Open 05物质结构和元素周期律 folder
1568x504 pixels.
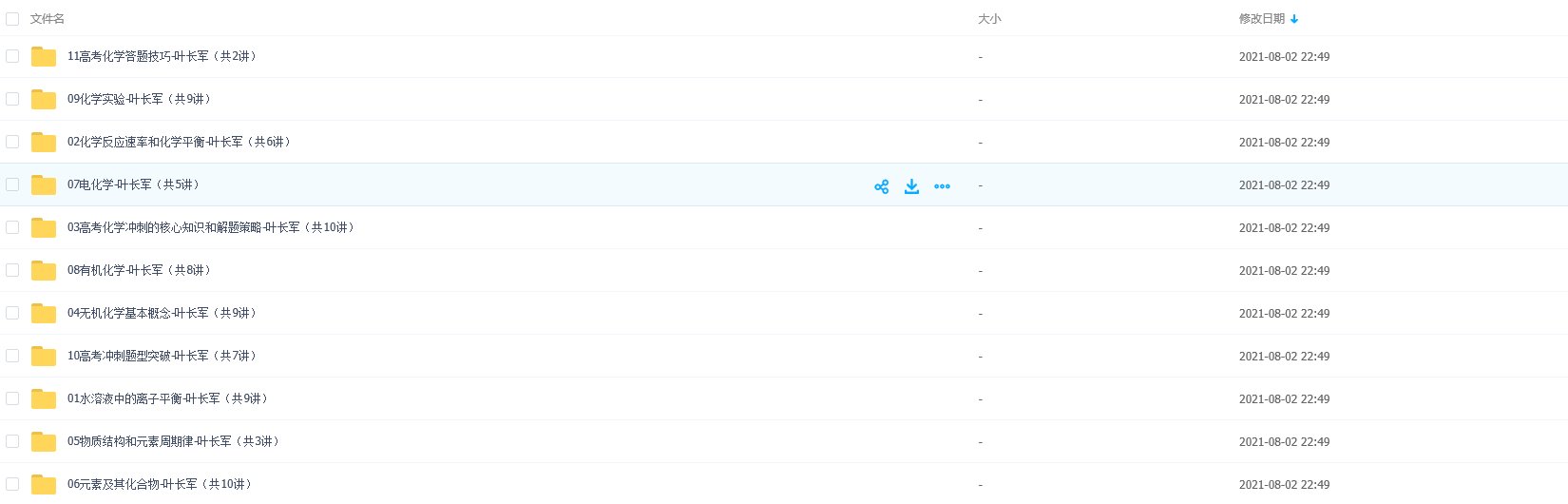[173, 441]
